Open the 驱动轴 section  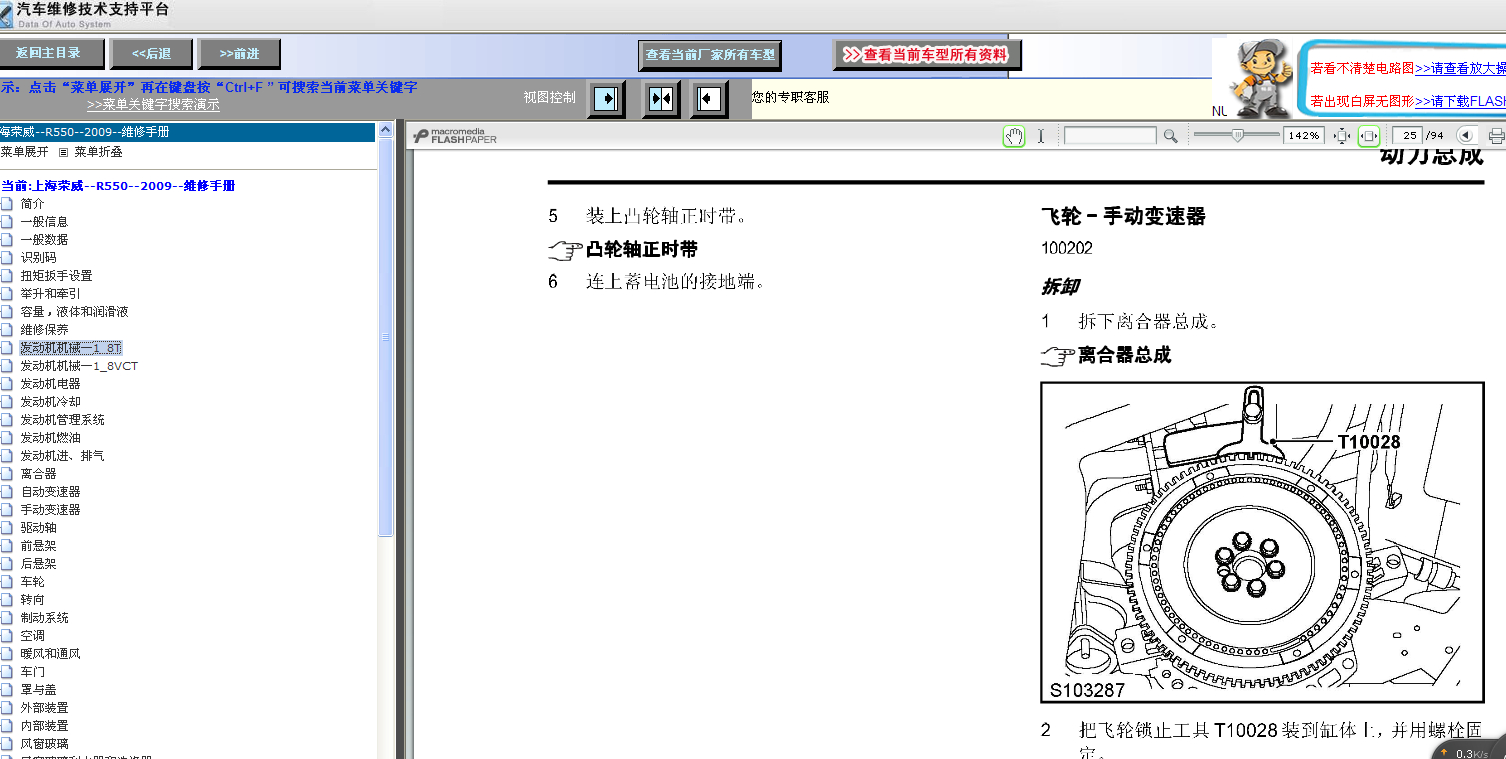pyautogui.click(x=38, y=528)
